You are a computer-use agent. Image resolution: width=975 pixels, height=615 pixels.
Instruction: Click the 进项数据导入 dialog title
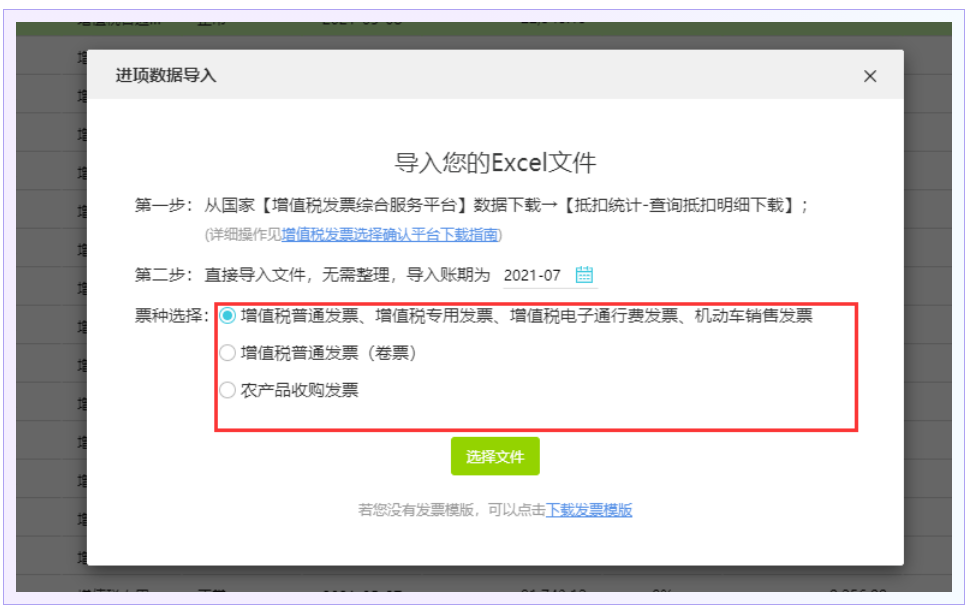[x=166, y=76]
